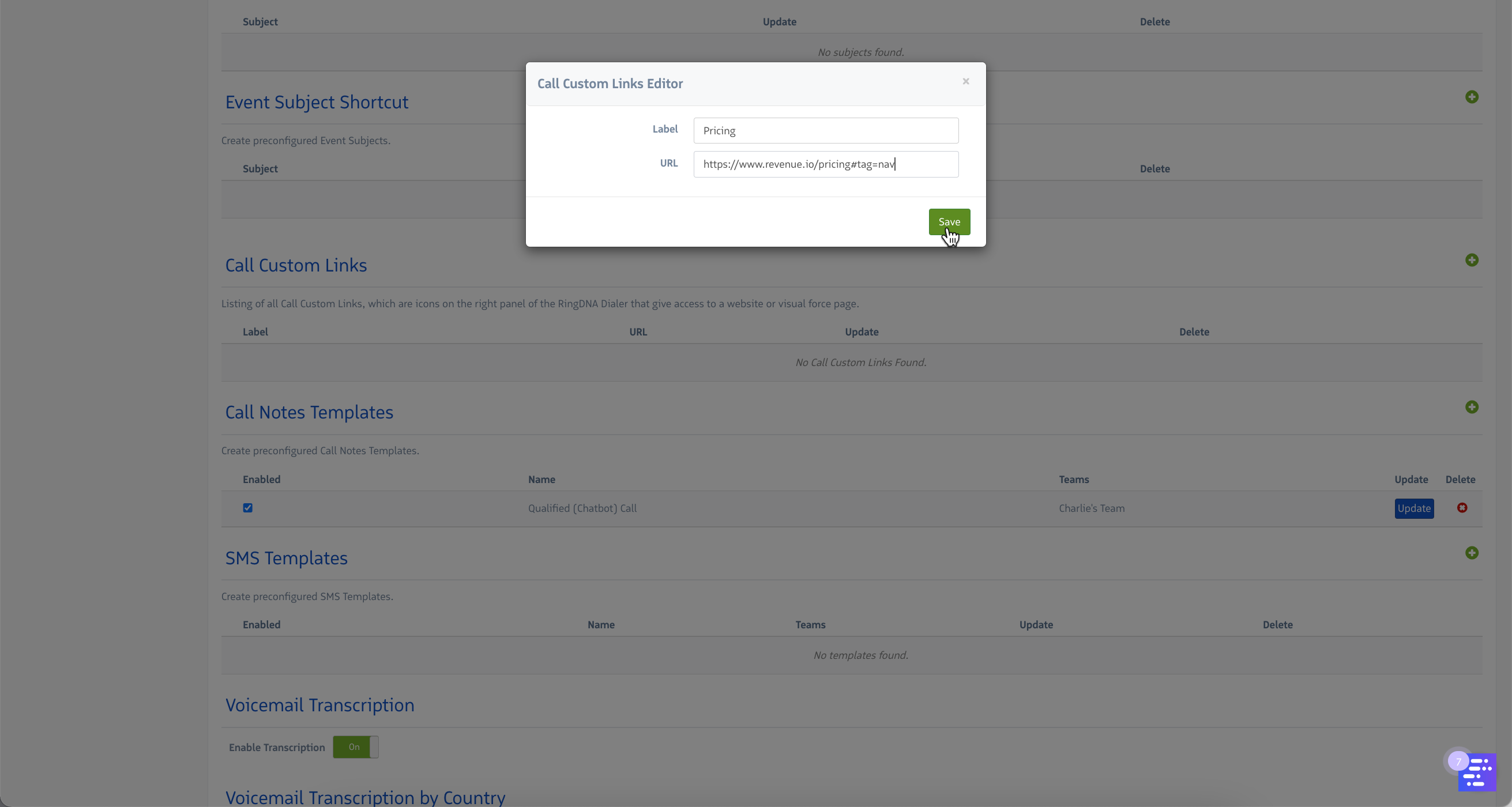1512x807 pixels.
Task: Click the Event Subject Shortcut heading
Action: click(317, 102)
